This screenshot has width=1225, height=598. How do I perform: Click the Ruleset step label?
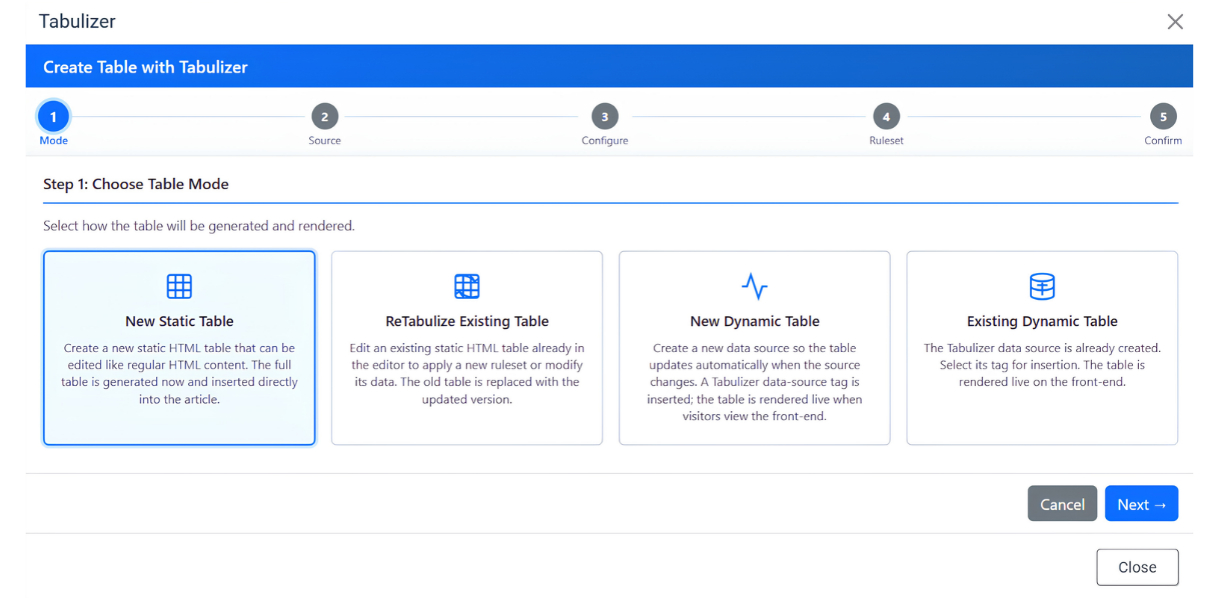(x=885, y=141)
